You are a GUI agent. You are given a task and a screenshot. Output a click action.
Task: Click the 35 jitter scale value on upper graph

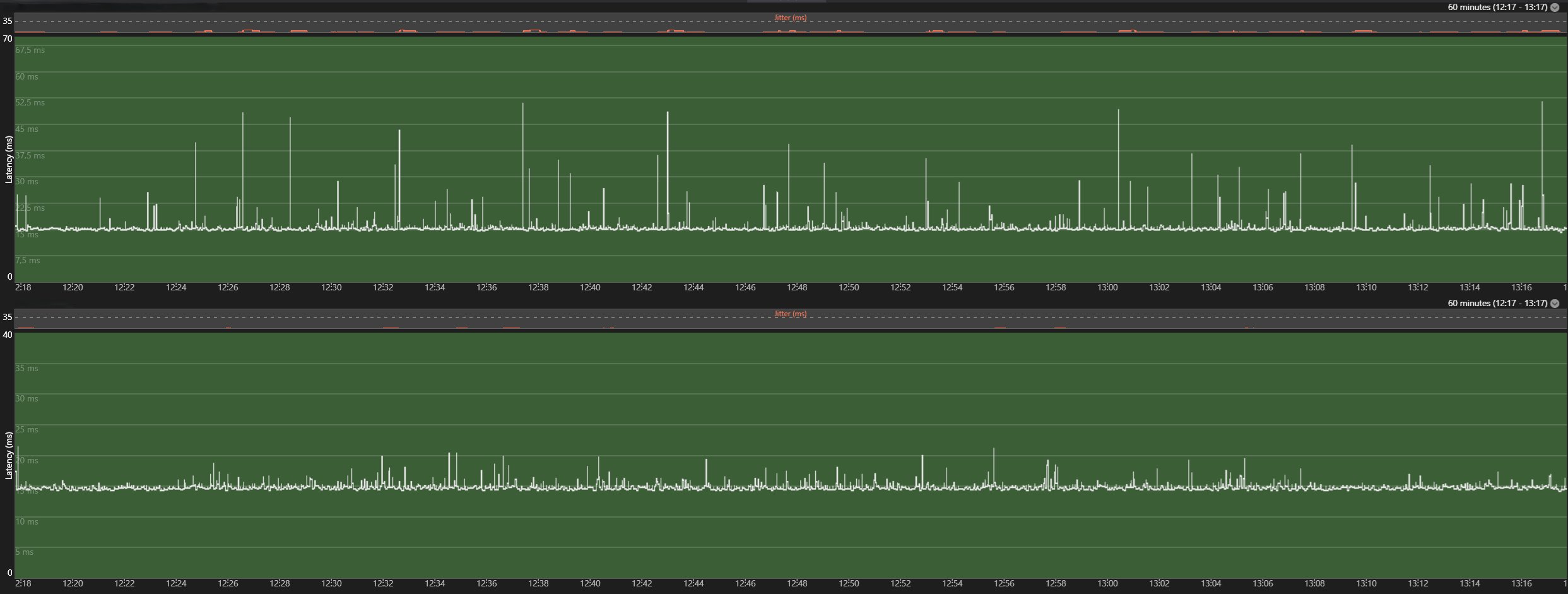coord(8,21)
